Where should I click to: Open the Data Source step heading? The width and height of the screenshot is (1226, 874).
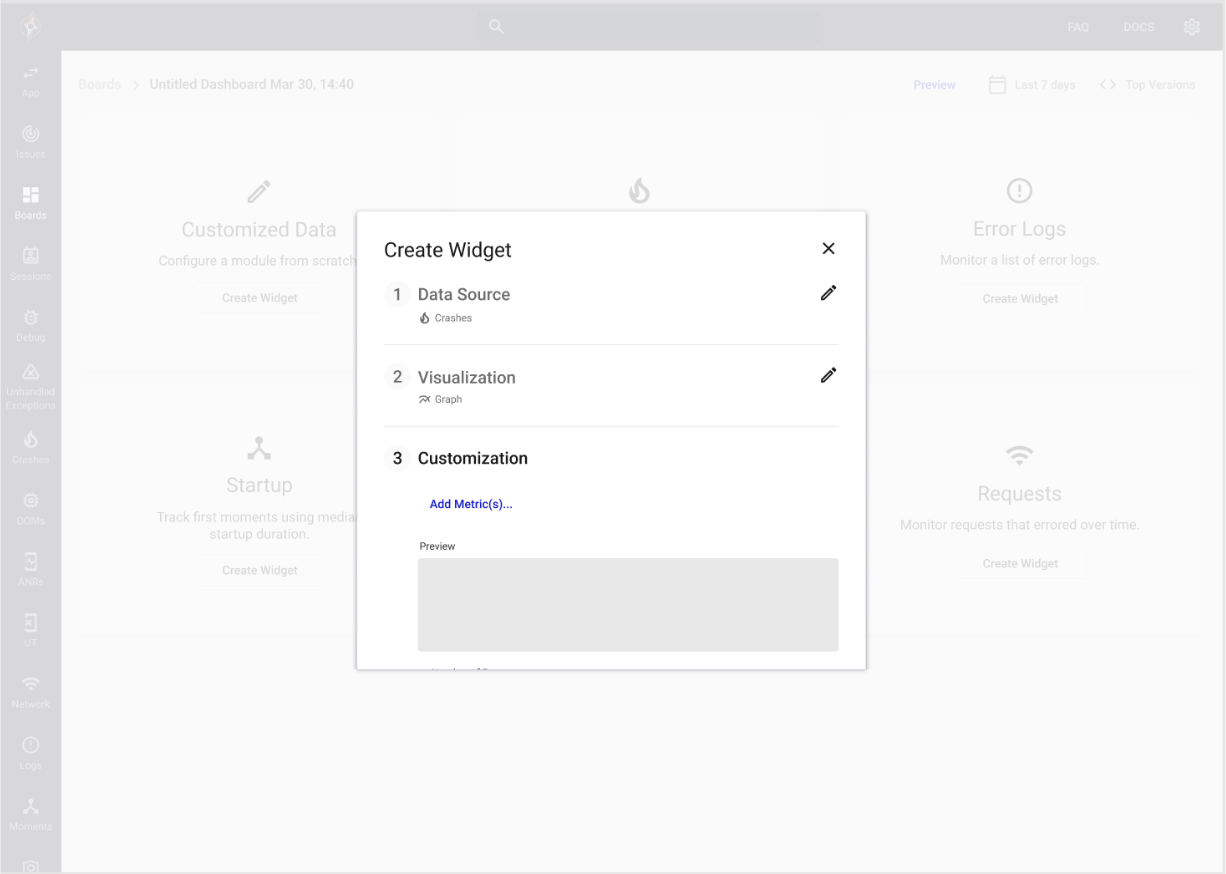tap(464, 294)
